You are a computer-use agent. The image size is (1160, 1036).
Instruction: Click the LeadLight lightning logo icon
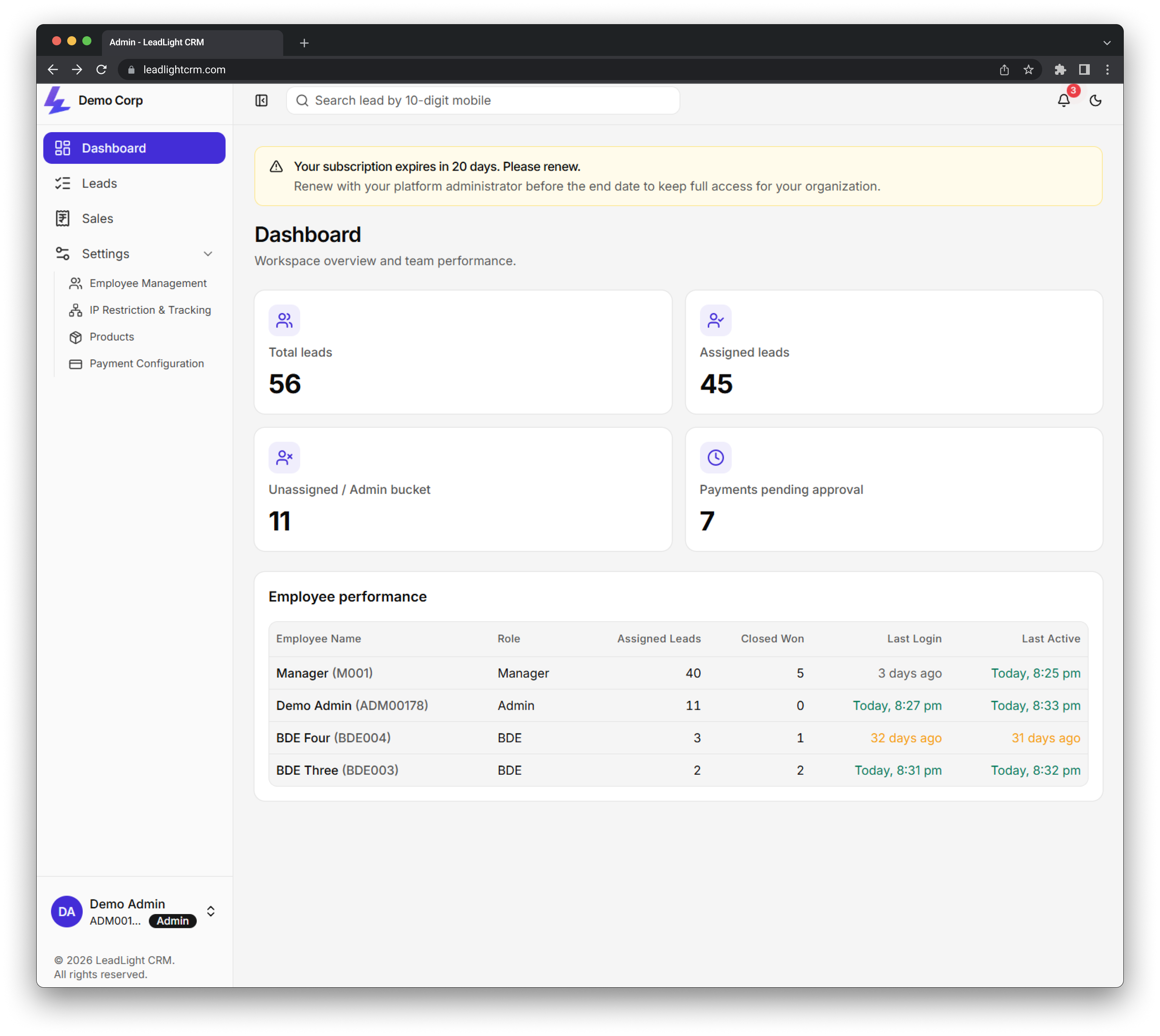[x=57, y=100]
